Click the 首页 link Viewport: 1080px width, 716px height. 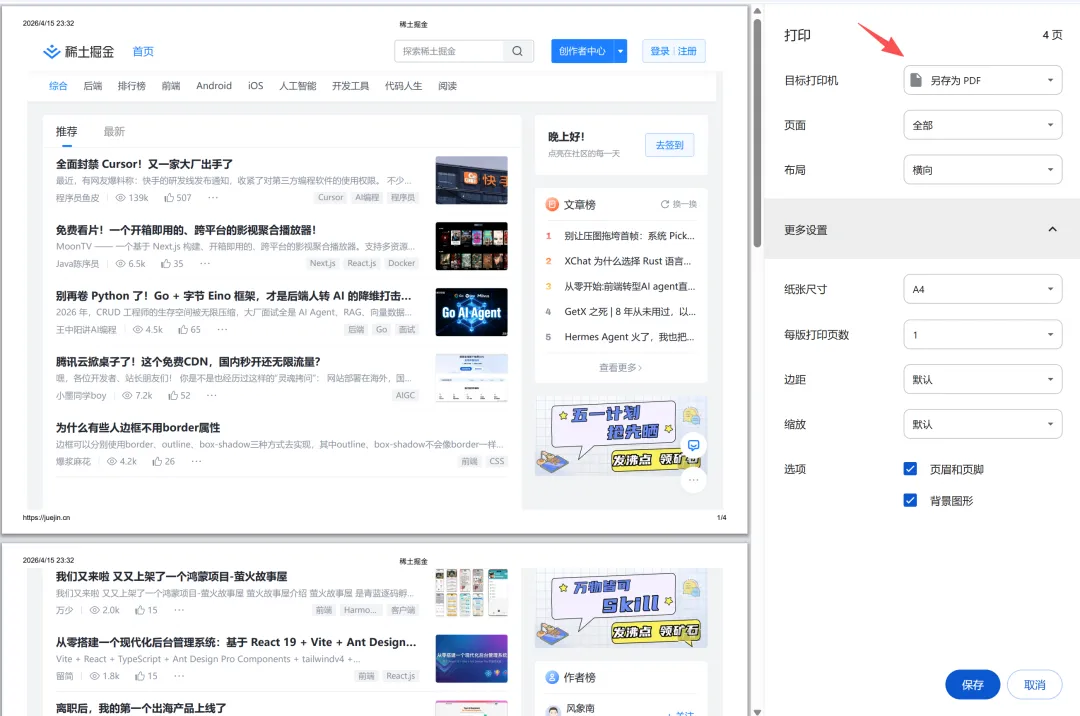point(143,52)
